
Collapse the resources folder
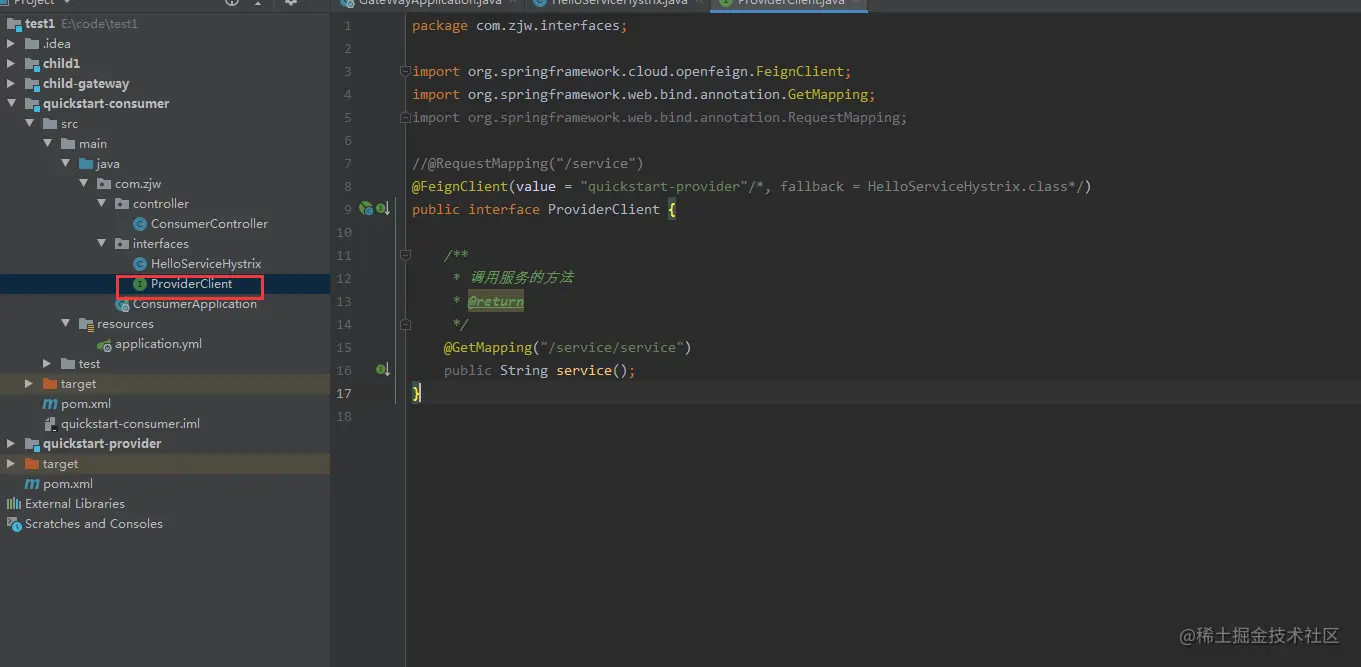click(66, 324)
